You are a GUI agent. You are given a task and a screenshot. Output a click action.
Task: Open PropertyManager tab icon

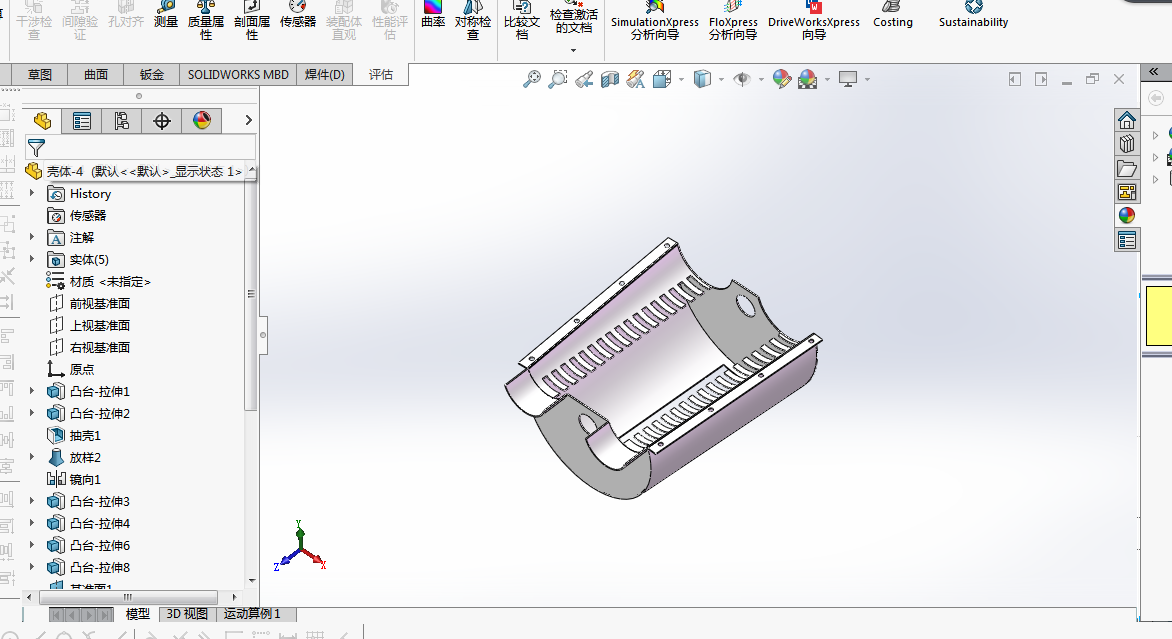[x=81, y=121]
